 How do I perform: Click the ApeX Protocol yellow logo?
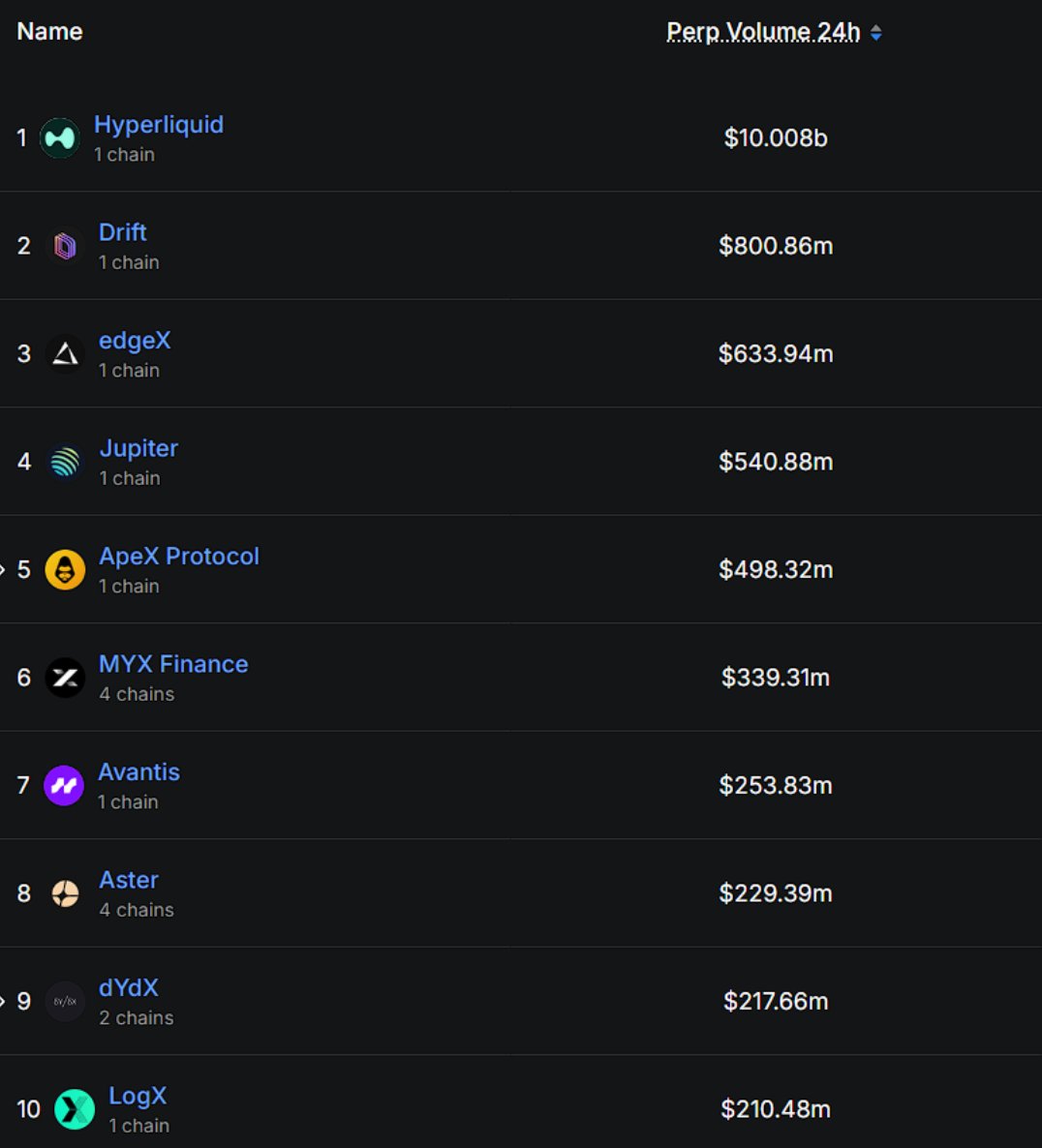pyautogui.click(x=65, y=570)
